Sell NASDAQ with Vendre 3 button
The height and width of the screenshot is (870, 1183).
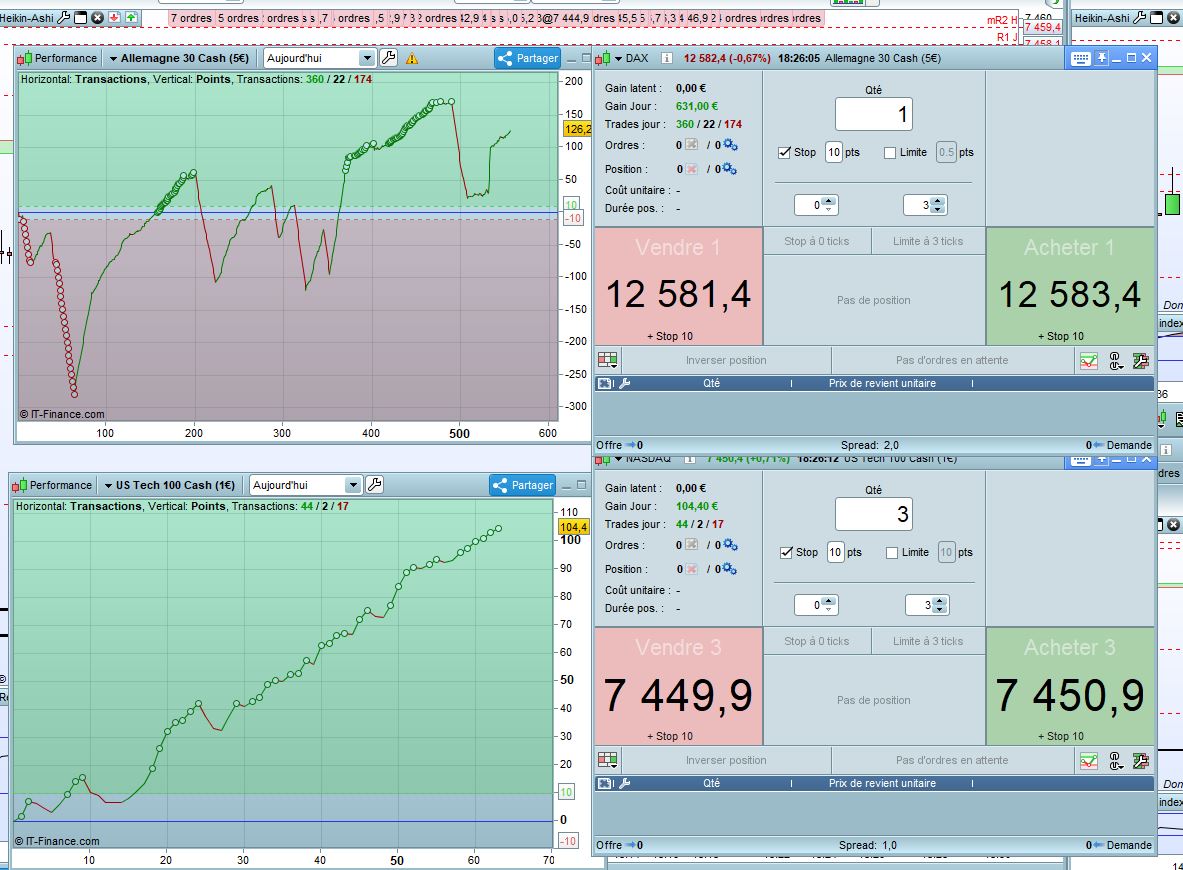[x=678, y=686]
